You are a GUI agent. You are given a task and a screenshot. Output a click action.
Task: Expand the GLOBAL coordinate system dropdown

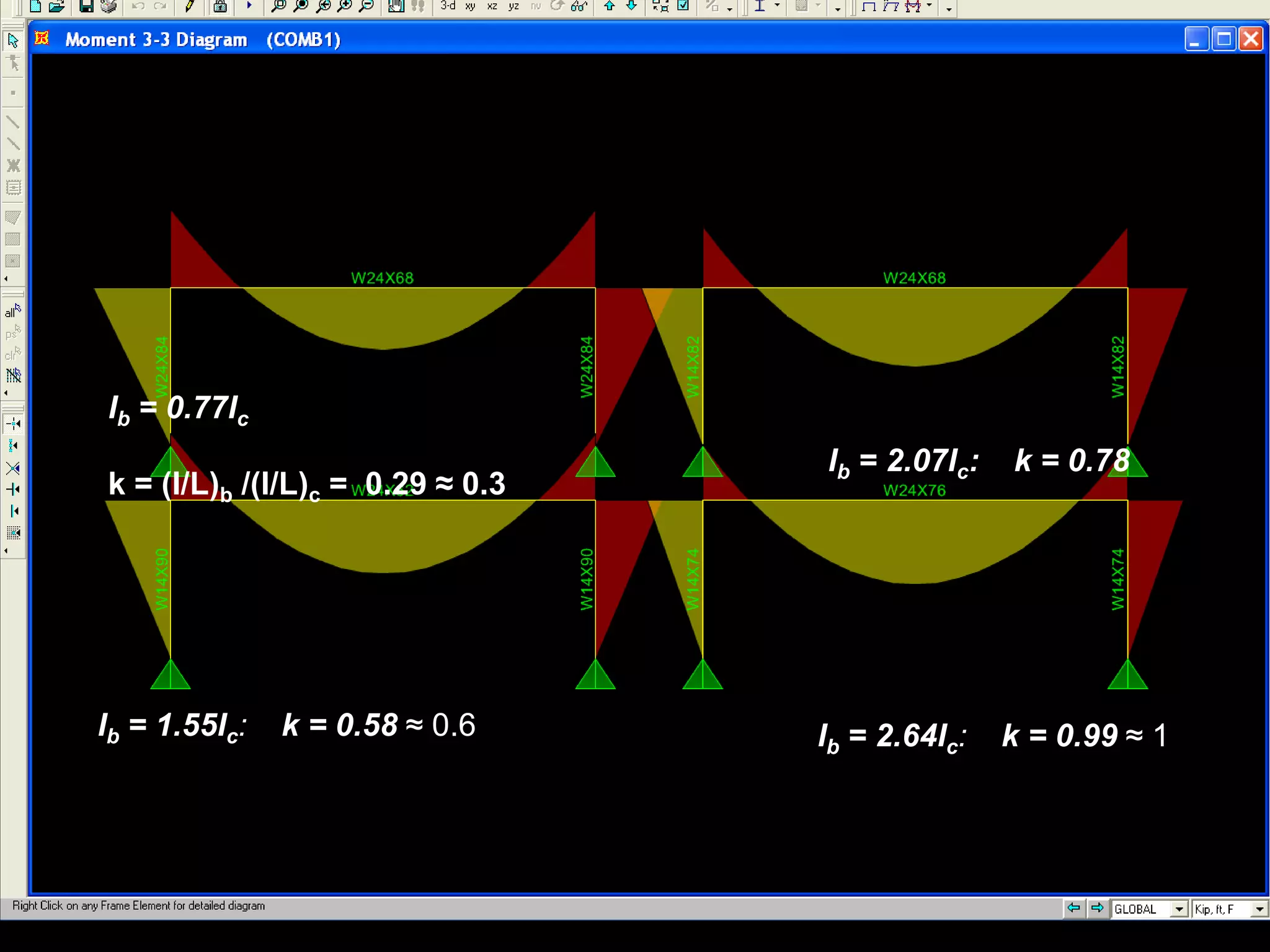(x=1179, y=909)
